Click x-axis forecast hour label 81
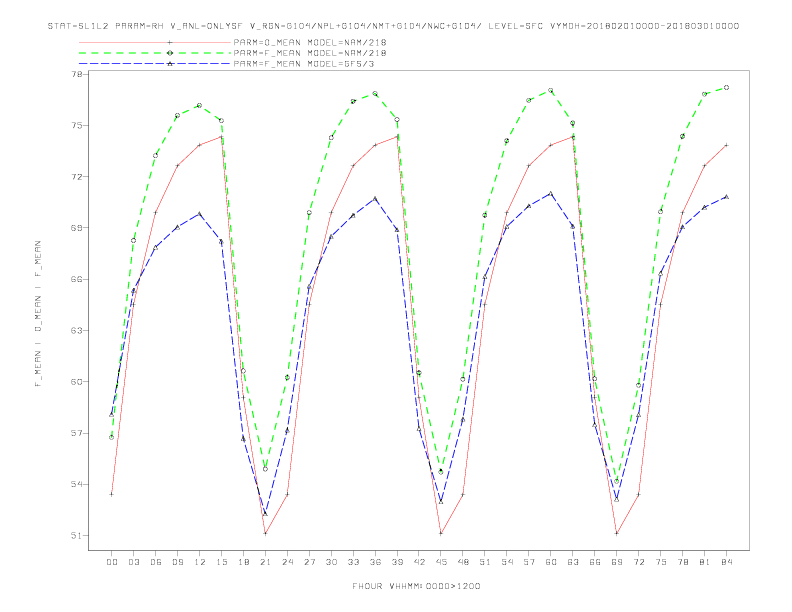792x612 pixels. click(x=705, y=562)
